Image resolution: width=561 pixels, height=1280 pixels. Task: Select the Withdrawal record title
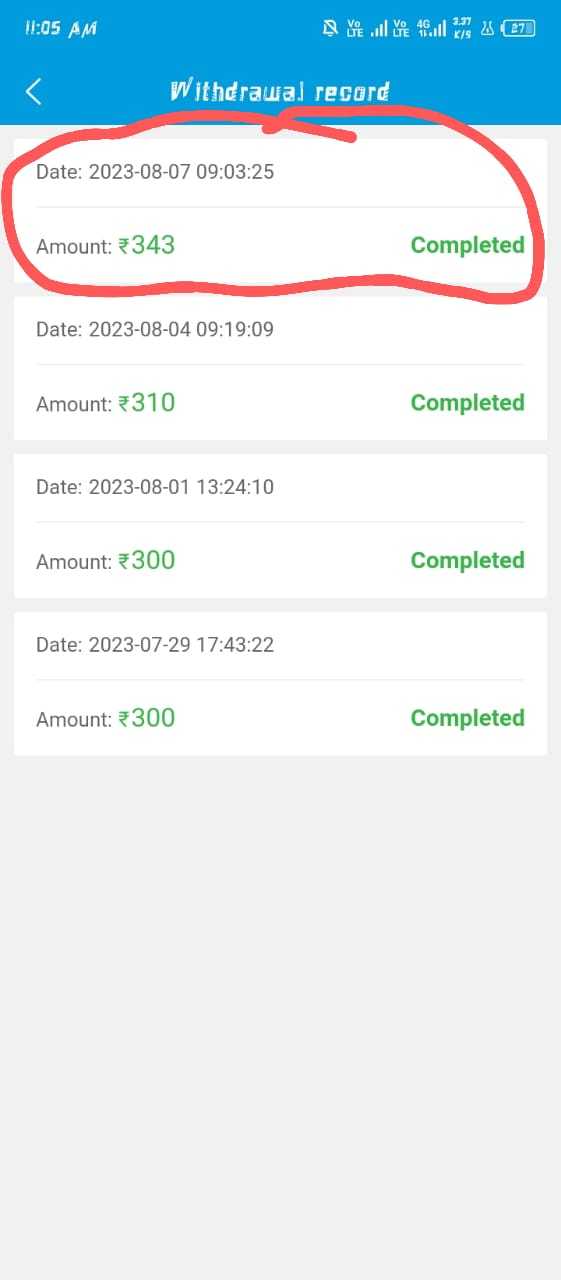tap(280, 92)
